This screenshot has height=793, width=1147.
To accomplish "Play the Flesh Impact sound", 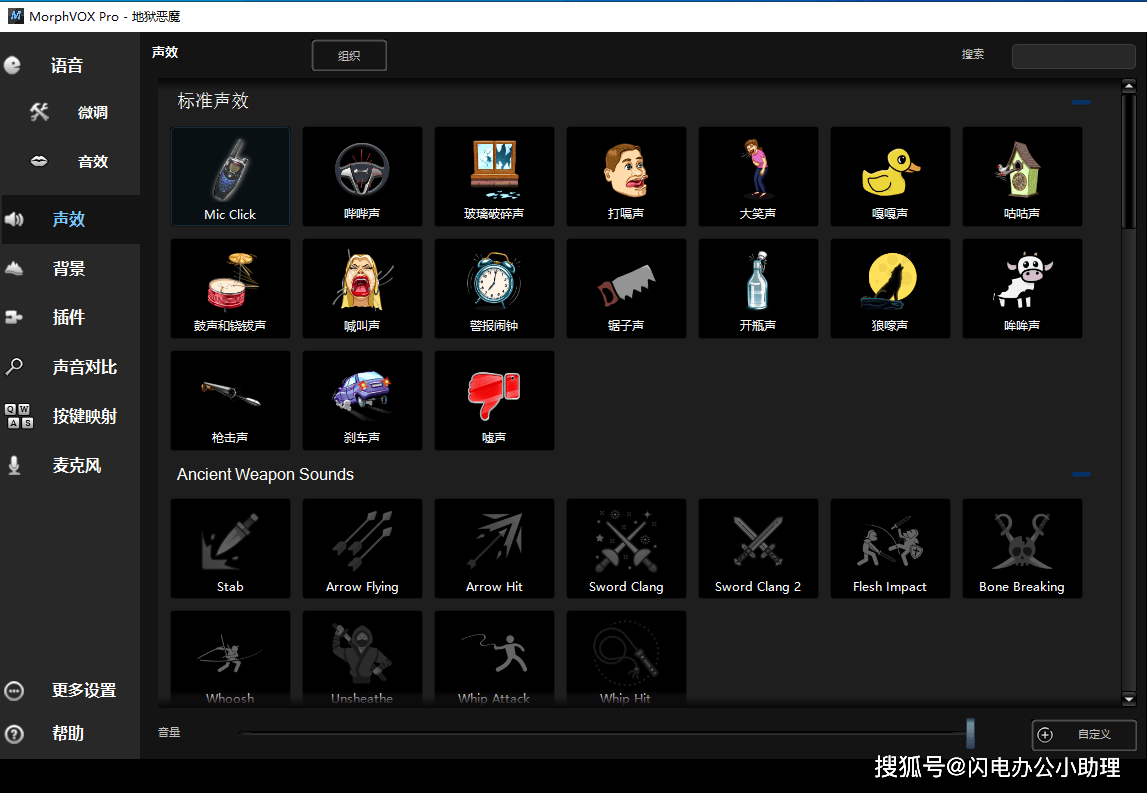I will click(x=890, y=549).
